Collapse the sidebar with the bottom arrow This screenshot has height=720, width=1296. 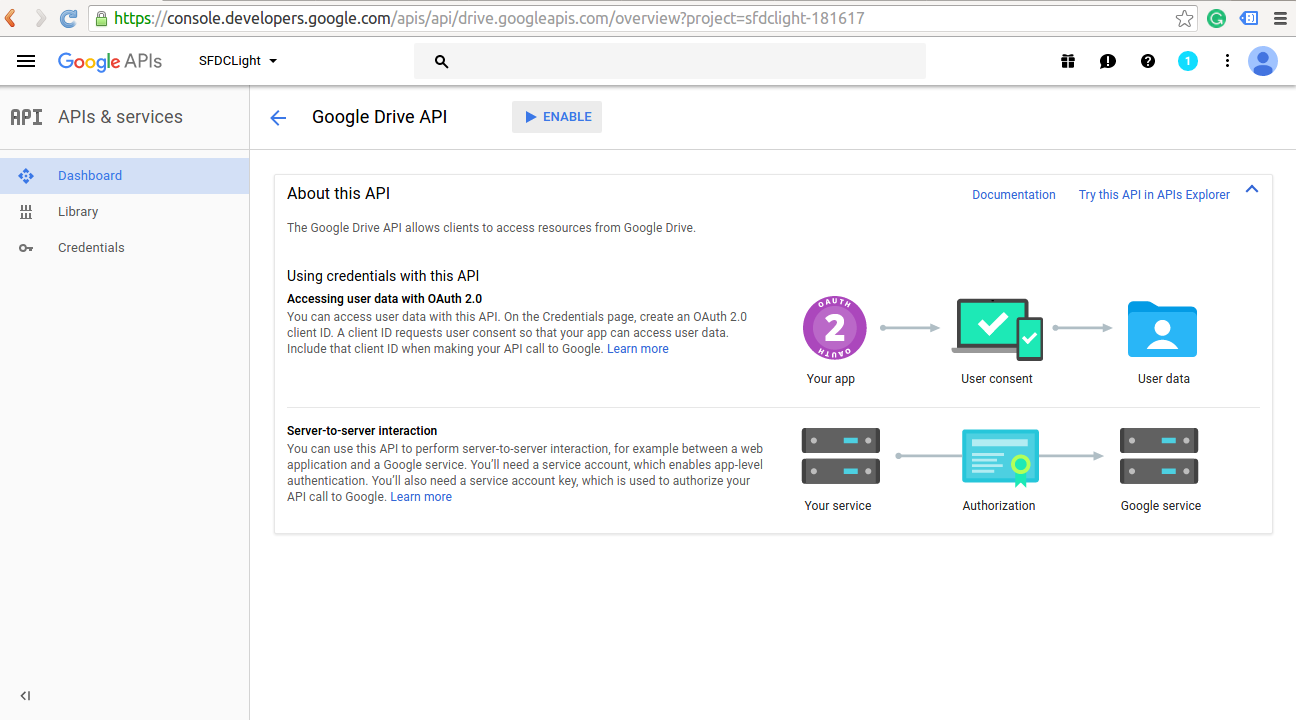[x=25, y=695]
